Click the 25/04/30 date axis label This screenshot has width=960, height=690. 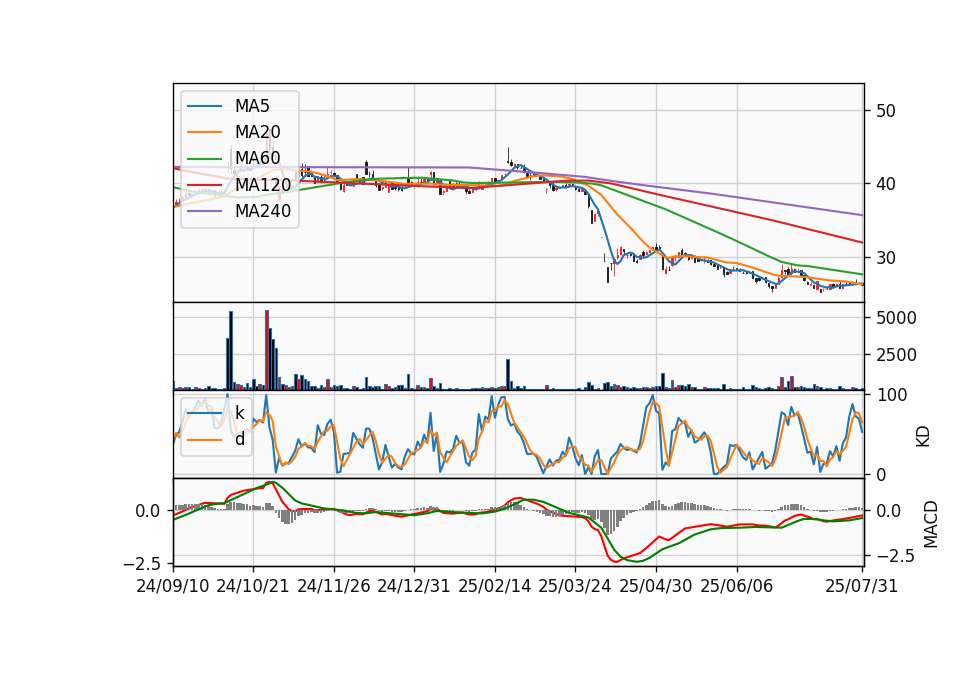(656, 586)
